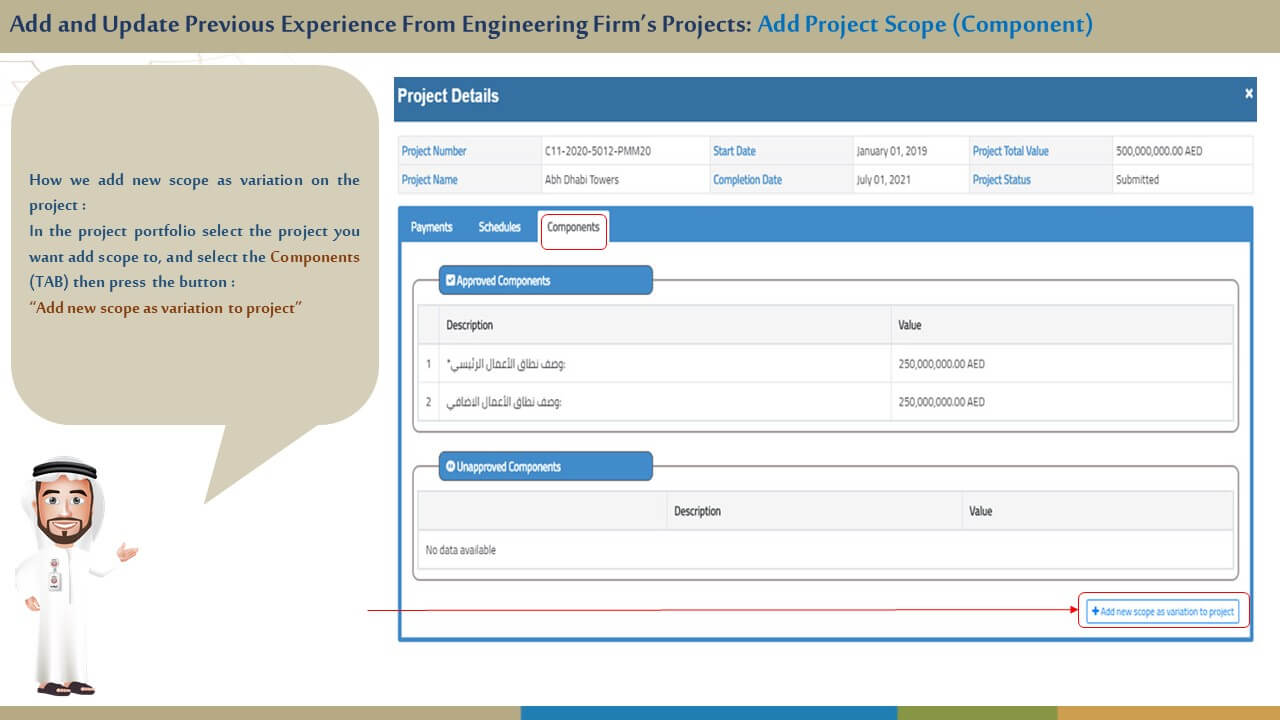This screenshot has width=1280, height=720.
Task: Open the Schedules tab
Action: tap(499, 227)
